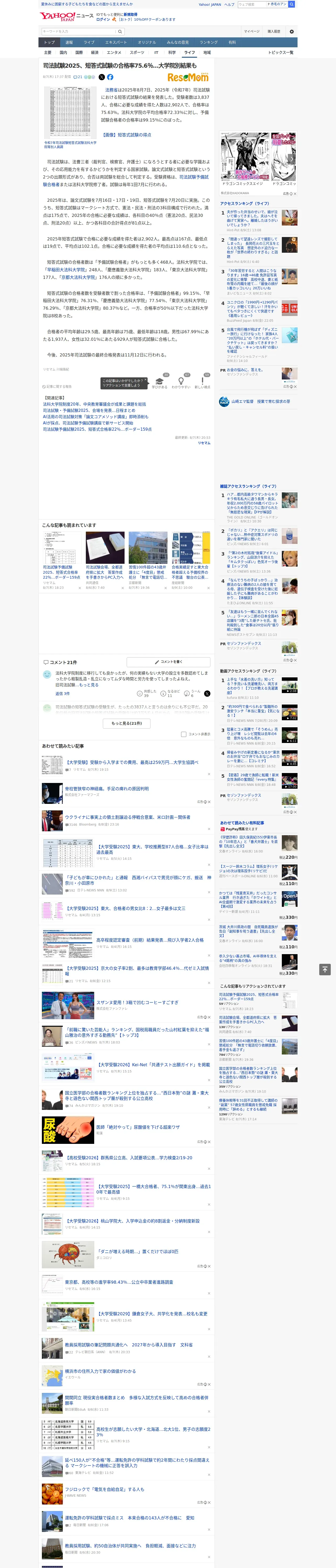Viewport: 336px width, 1568px height.
Task: Toggle the コメント非表示 checkbox
Action: pos(183,734)
